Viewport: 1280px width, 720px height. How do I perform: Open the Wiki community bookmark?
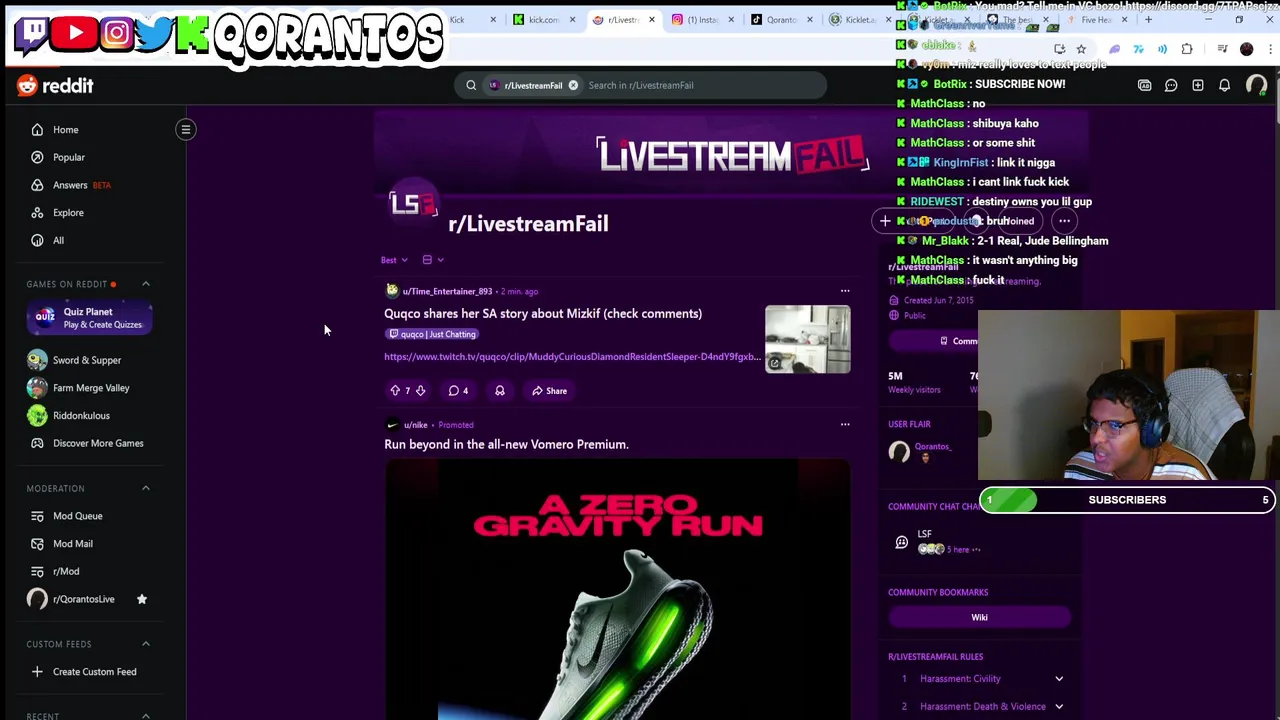pos(979,617)
